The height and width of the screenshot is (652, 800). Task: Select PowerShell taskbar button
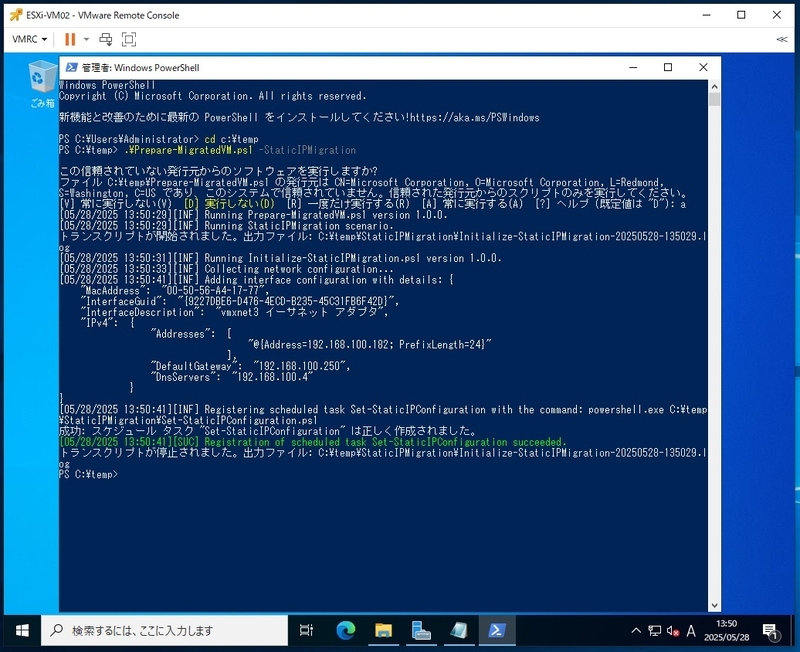click(x=496, y=631)
